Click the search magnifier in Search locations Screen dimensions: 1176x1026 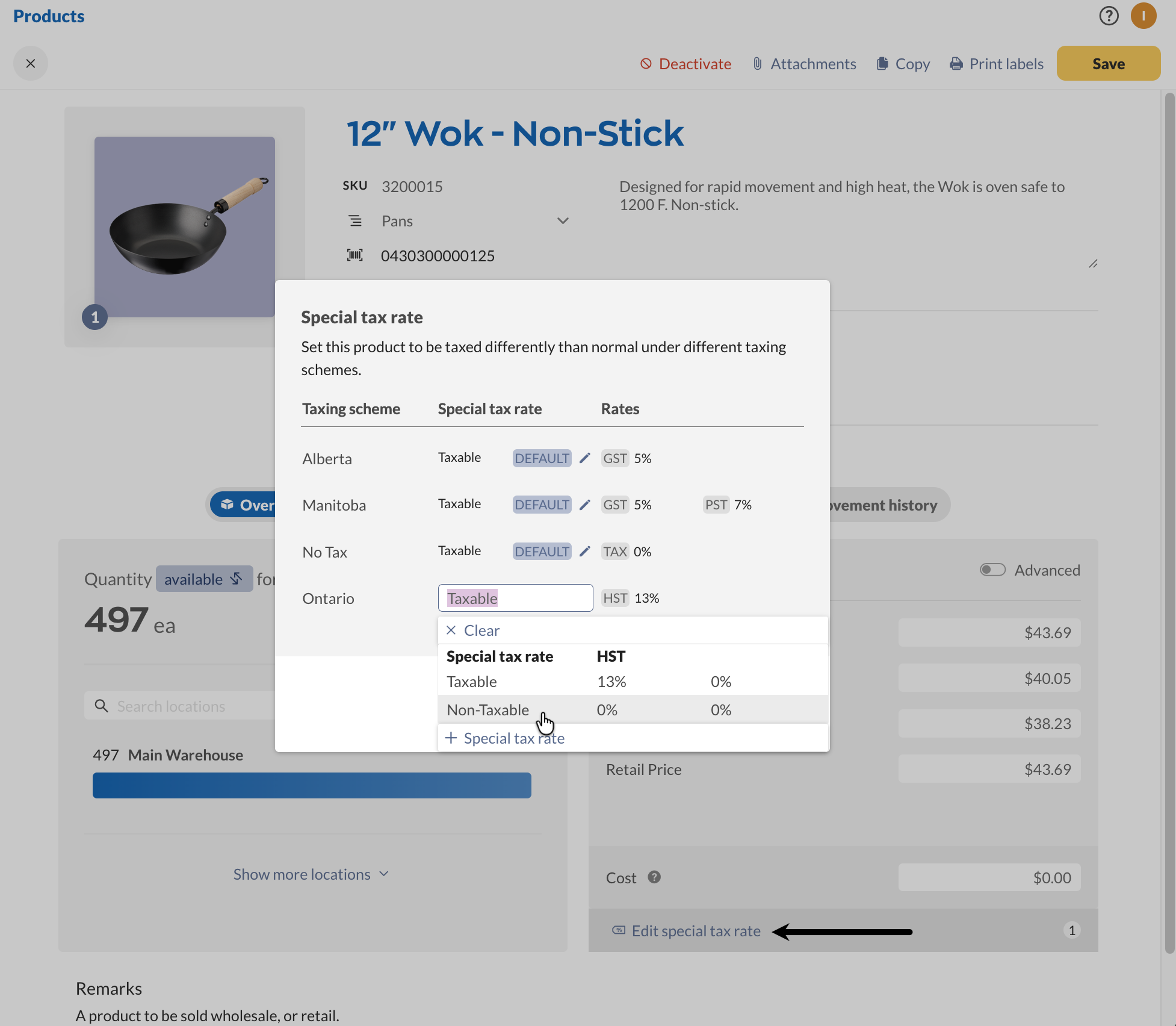[101, 705]
